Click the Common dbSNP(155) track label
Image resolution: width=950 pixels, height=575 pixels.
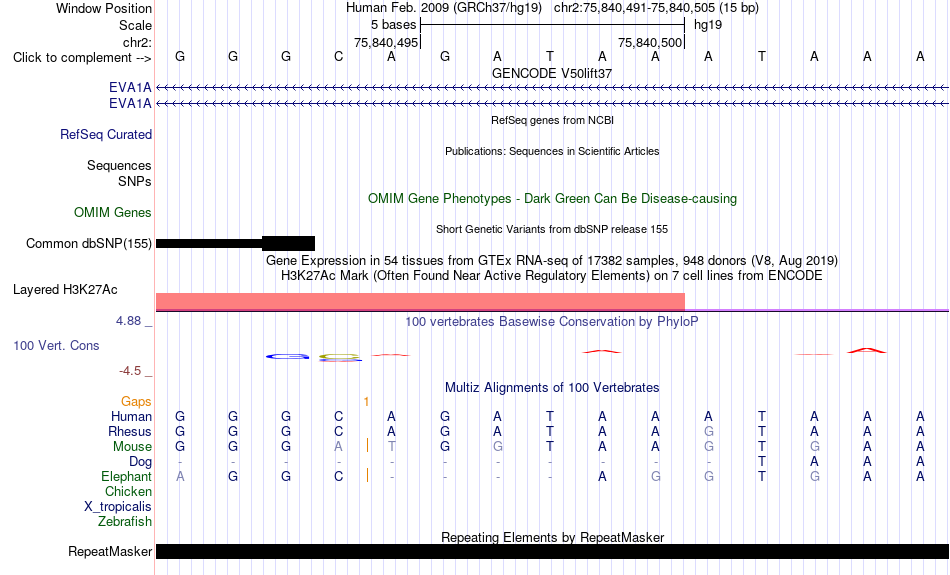point(88,244)
